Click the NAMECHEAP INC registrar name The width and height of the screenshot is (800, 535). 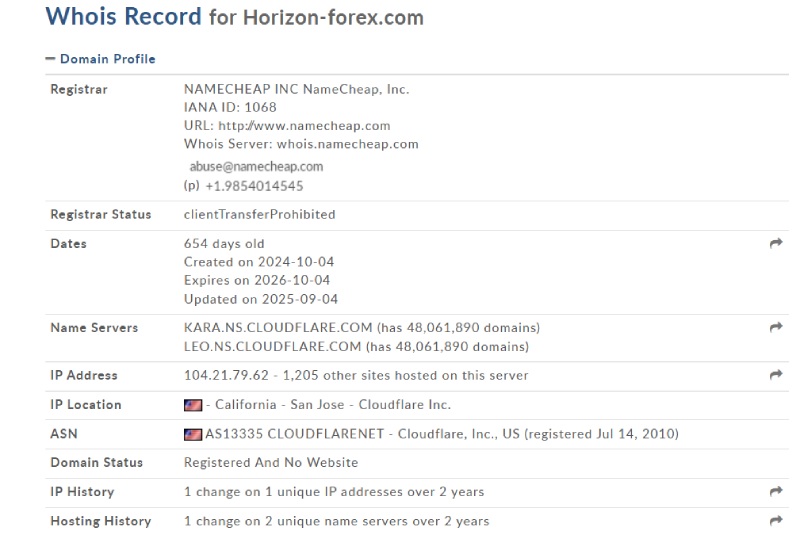tap(241, 89)
